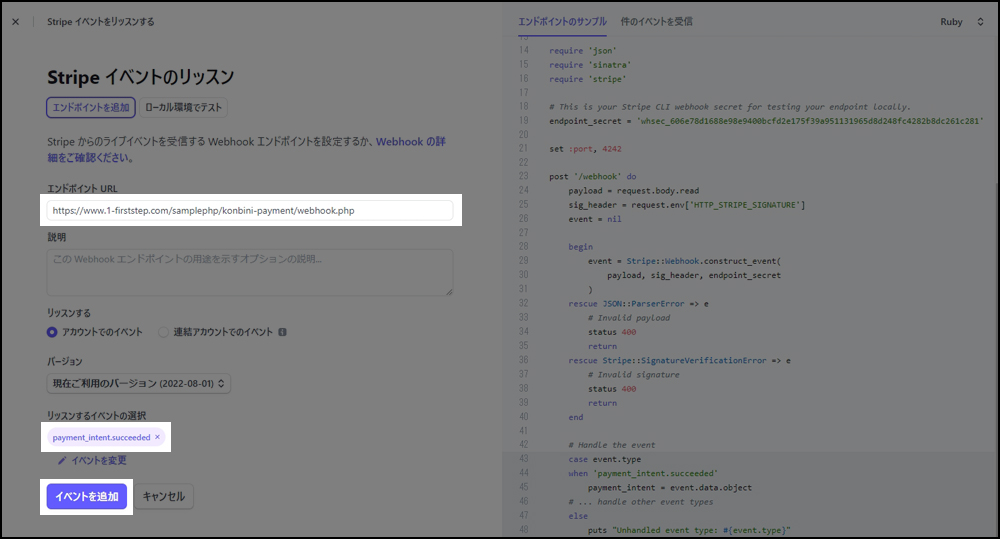Select 連結アカウントでのイベント radio button
Viewport: 1000px width, 539px height.
tap(163, 332)
